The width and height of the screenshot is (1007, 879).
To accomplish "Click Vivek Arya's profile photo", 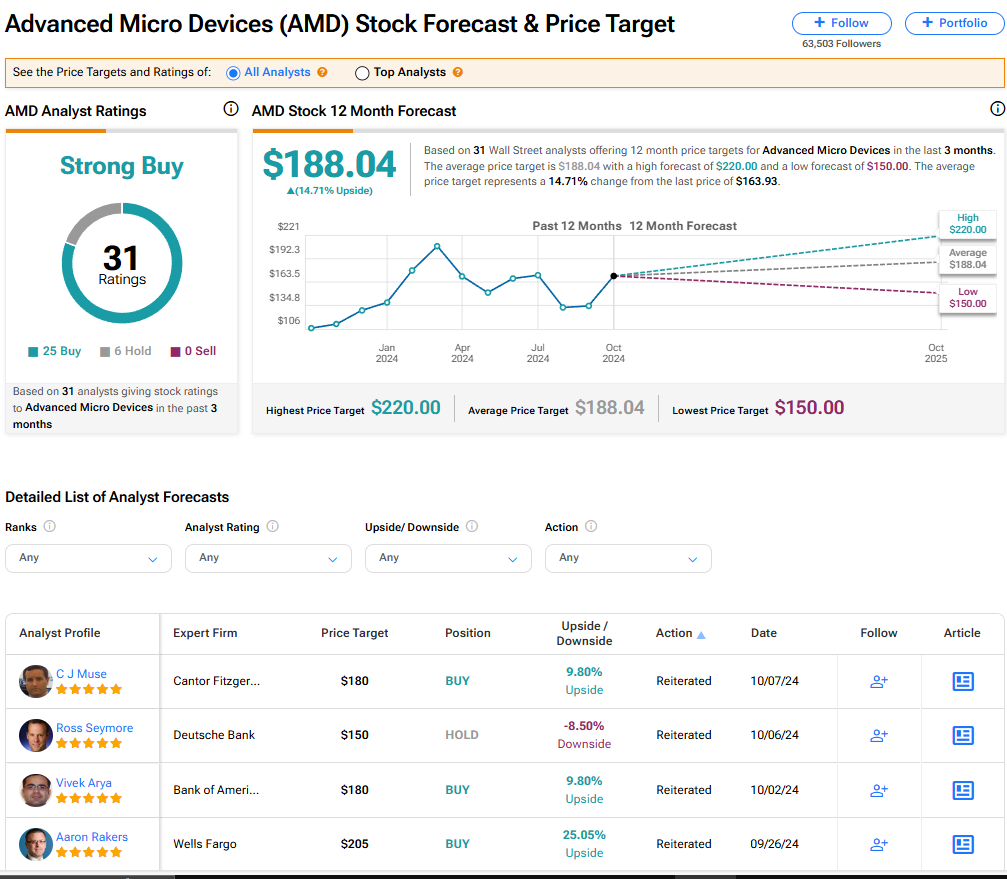I will click(35, 790).
